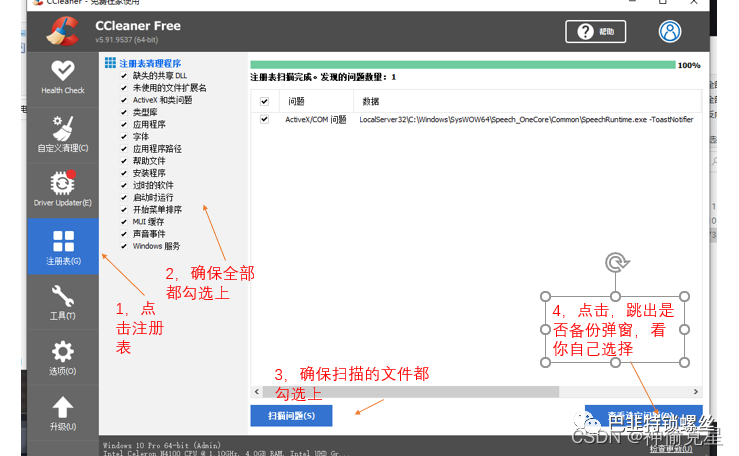739x456 pixels.
Task: Toggle 类型库 checkbox
Action: (x=124, y=112)
